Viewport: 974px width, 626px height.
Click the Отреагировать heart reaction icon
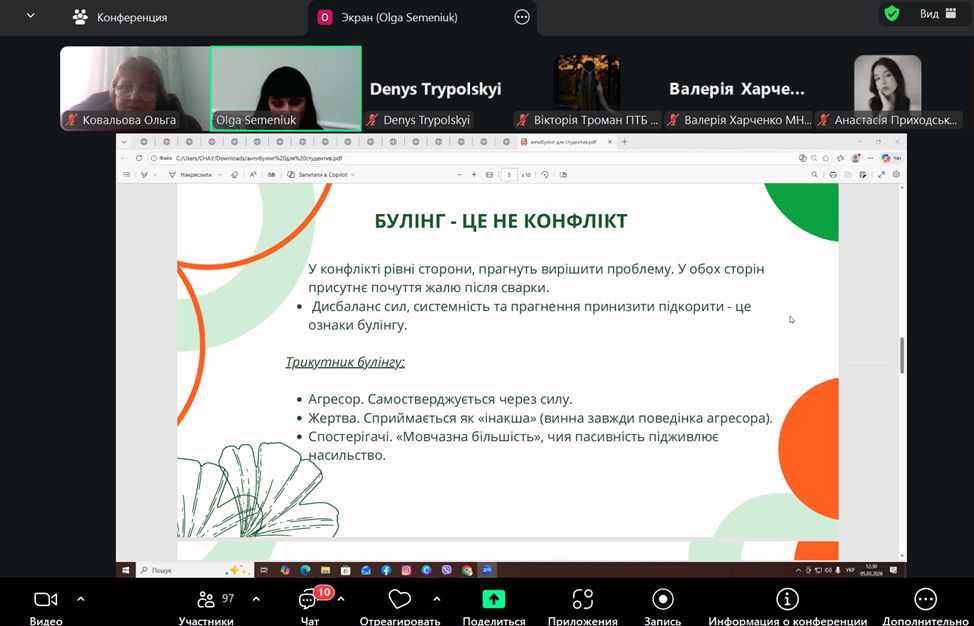pyautogui.click(x=400, y=600)
